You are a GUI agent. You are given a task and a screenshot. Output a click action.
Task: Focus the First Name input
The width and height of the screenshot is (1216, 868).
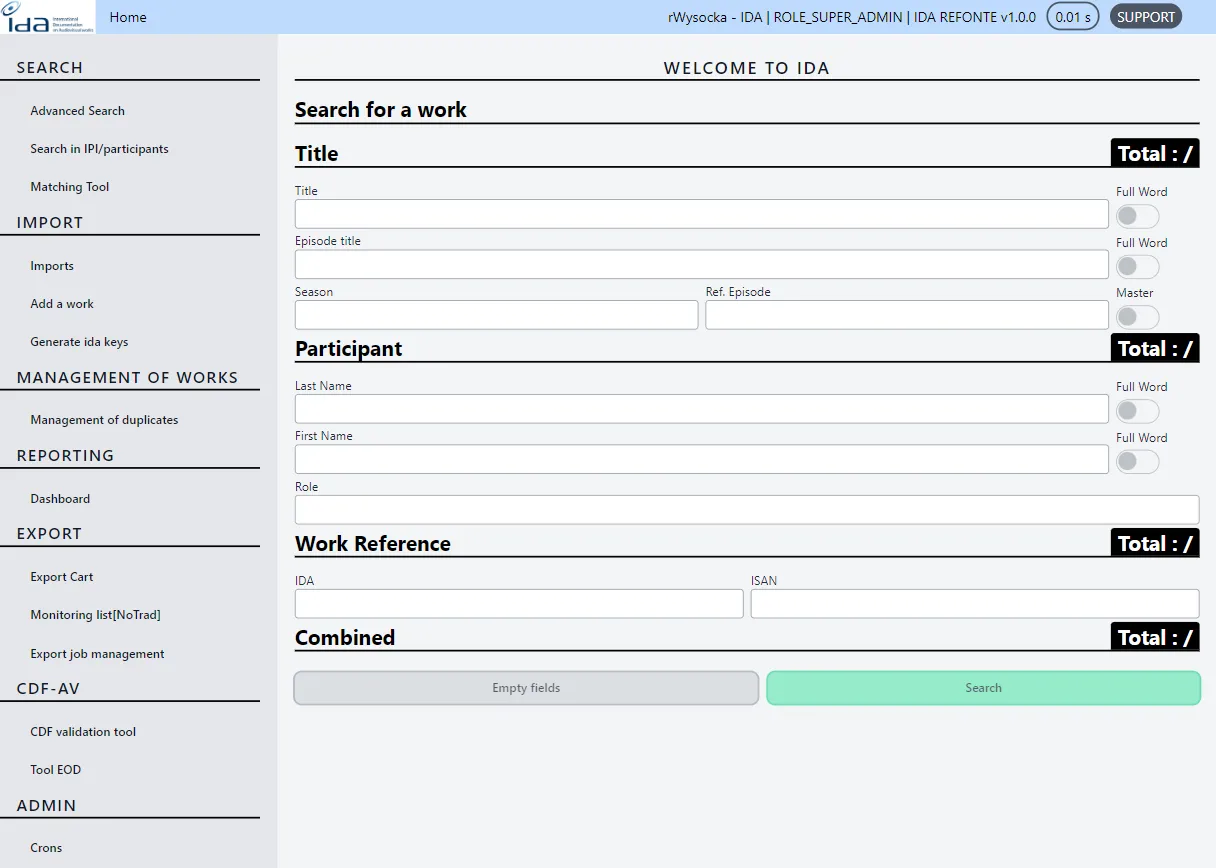[701, 459]
